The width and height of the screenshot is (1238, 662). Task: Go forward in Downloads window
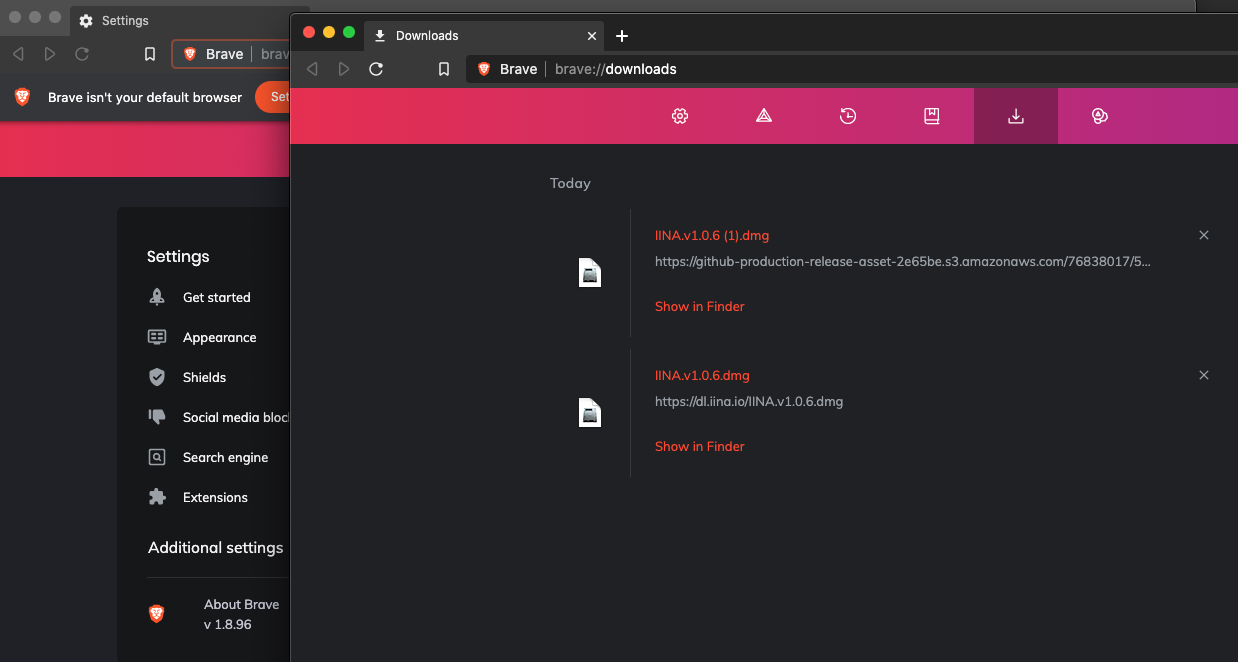point(344,69)
